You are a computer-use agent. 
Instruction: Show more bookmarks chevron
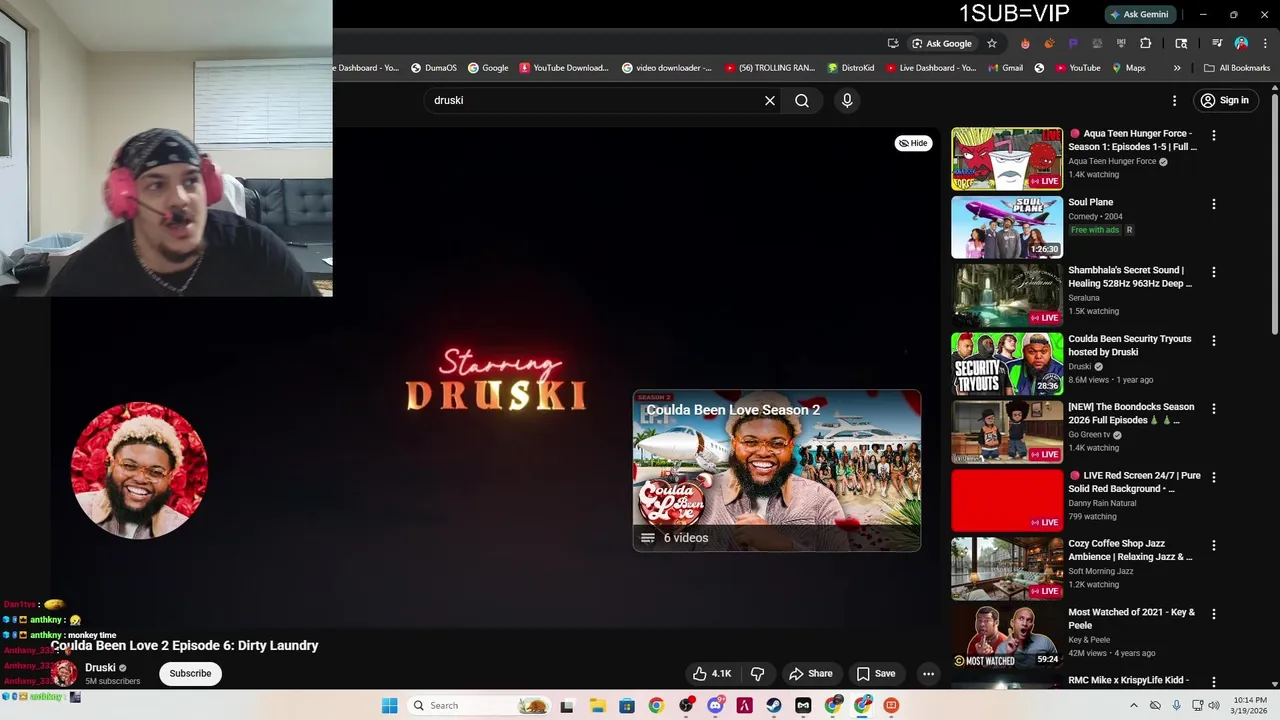click(1177, 68)
